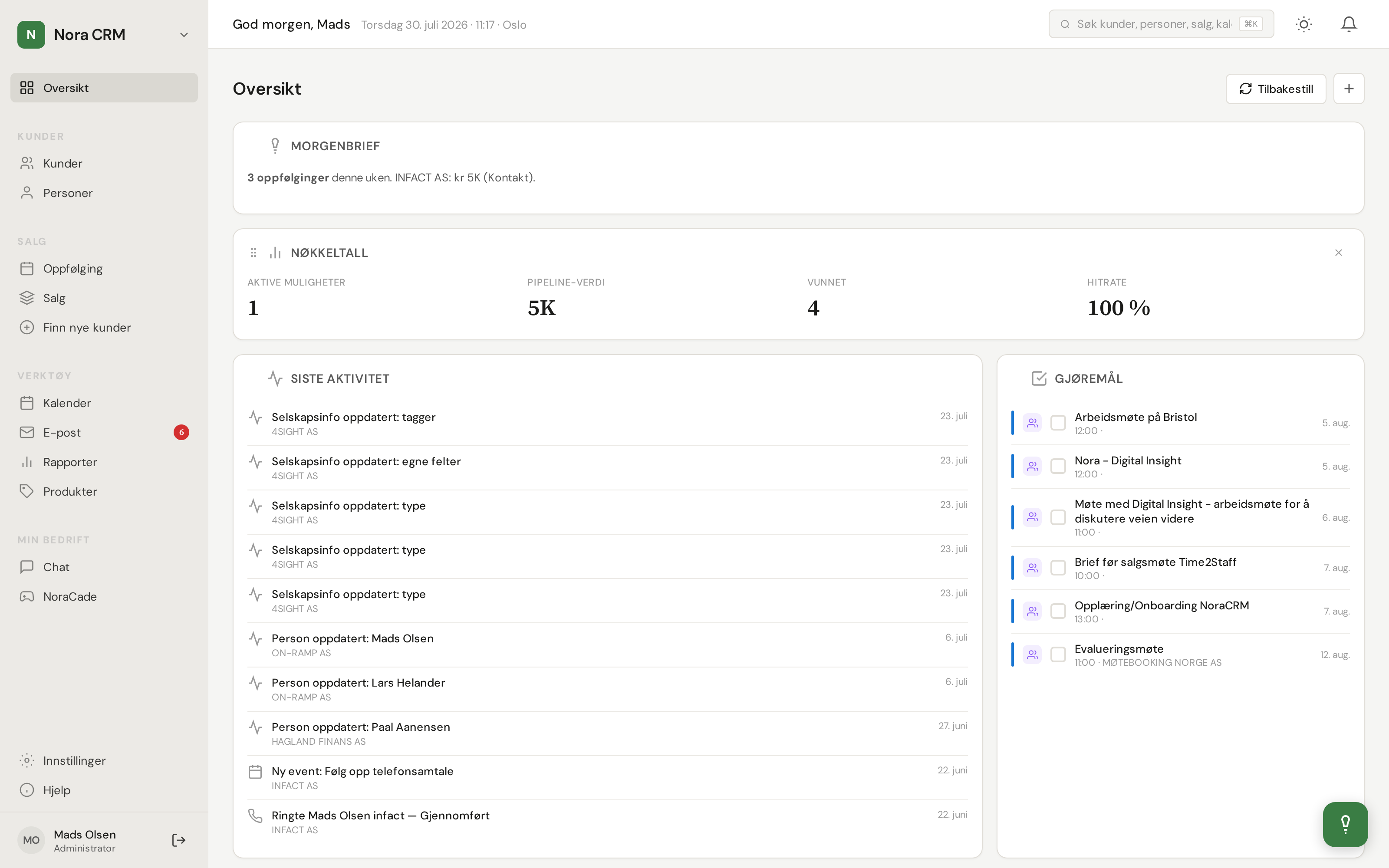Click the calendar icon for Ny event: Følg opp telefonsamtale

[x=255, y=772]
